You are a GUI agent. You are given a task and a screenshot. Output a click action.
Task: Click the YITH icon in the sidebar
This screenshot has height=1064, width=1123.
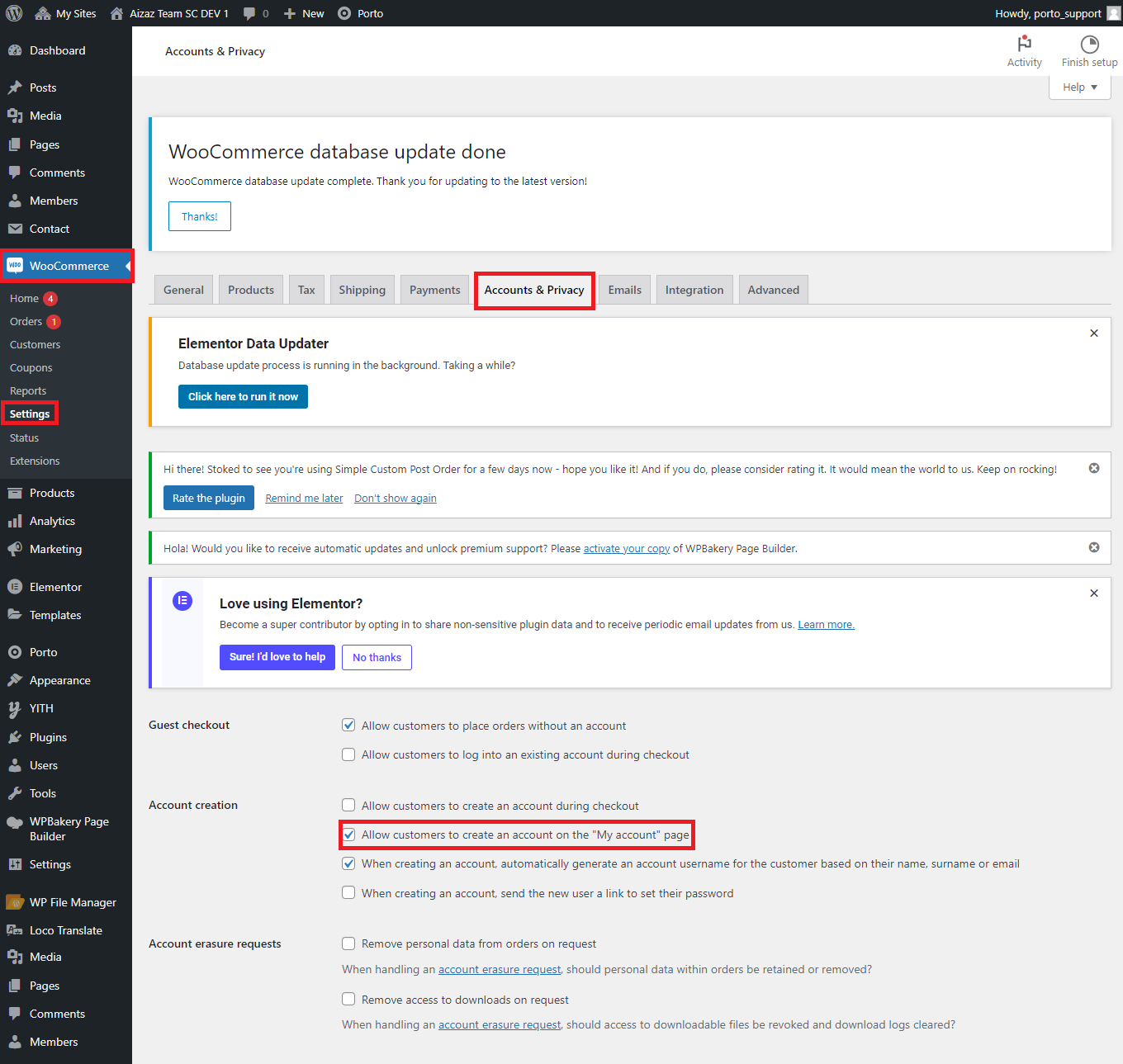(x=15, y=708)
